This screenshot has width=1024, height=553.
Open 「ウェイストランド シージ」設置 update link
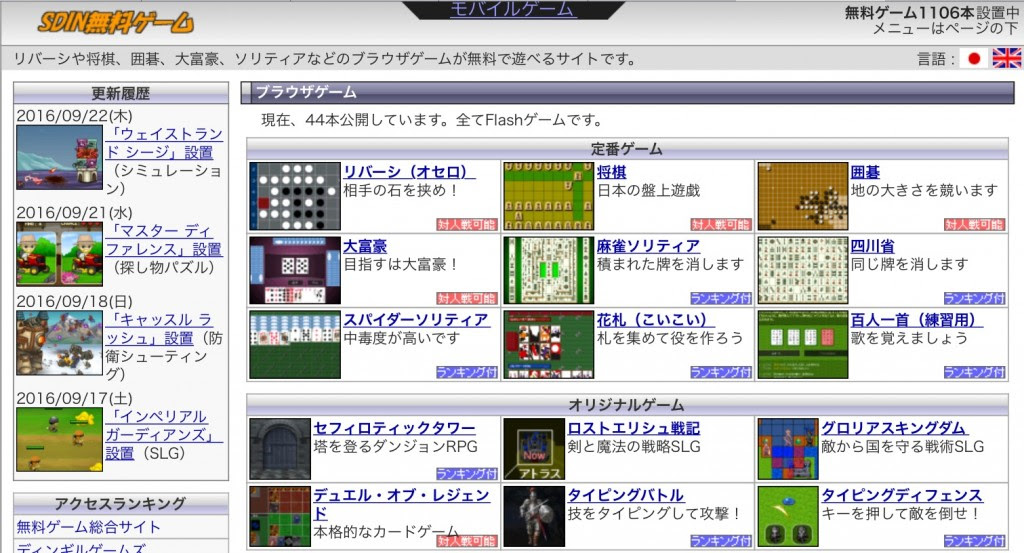164,143
